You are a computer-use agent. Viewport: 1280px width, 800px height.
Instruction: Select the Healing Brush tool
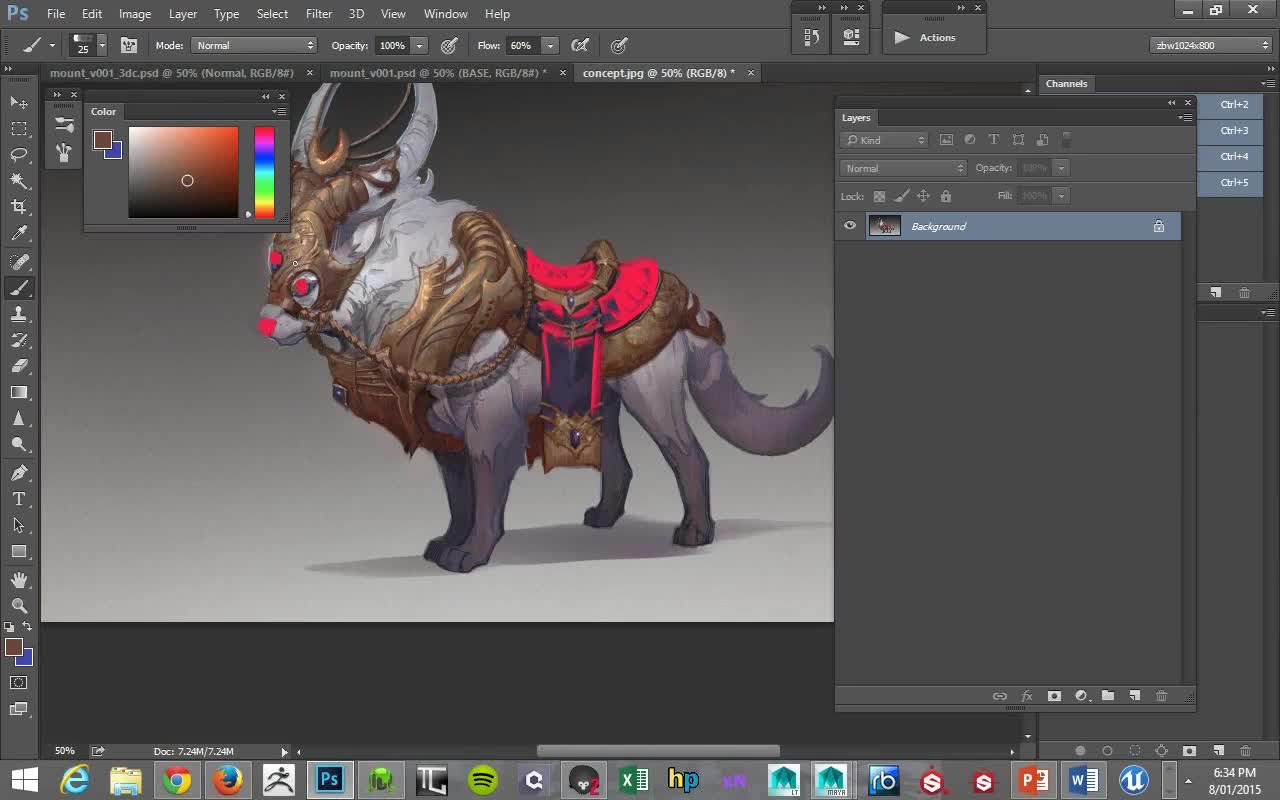[19, 261]
